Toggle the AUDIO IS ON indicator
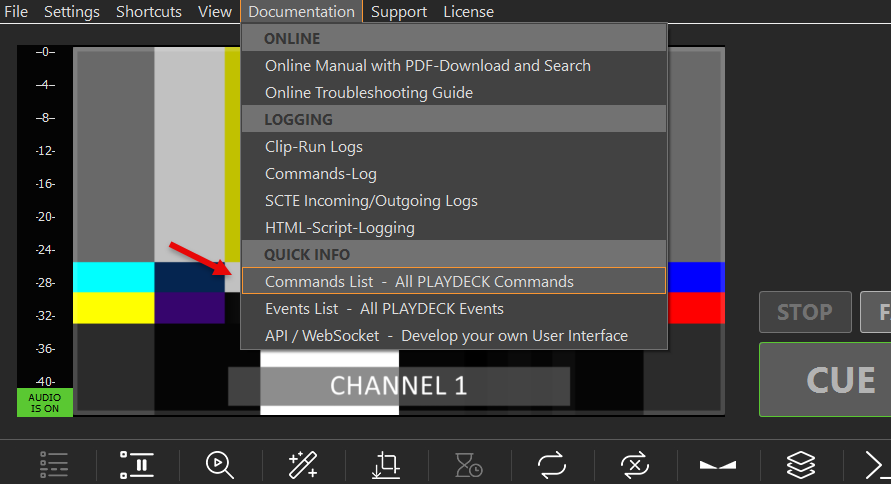891x484 pixels. coord(45,403)
